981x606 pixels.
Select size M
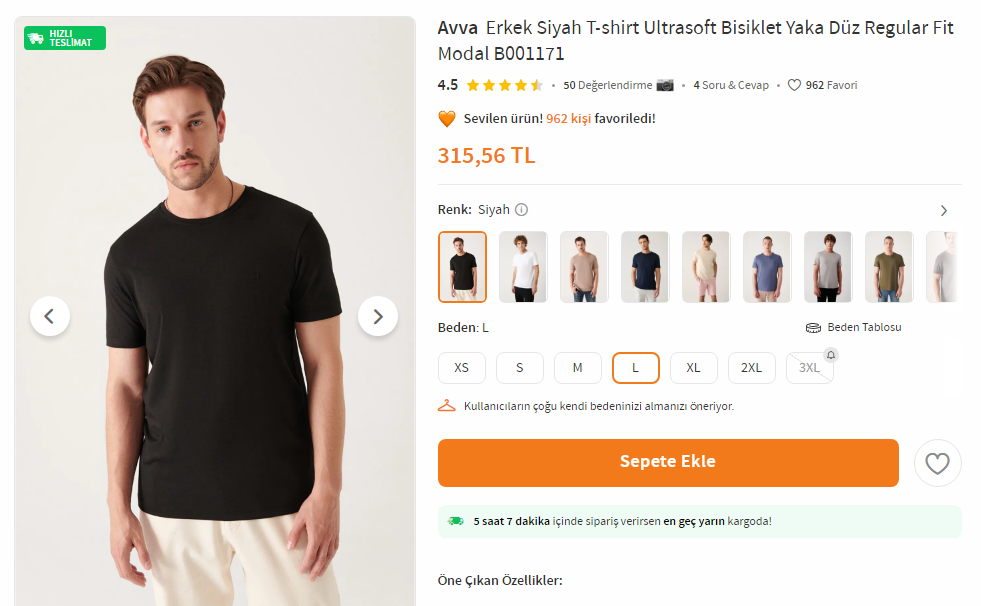[577, 368]
